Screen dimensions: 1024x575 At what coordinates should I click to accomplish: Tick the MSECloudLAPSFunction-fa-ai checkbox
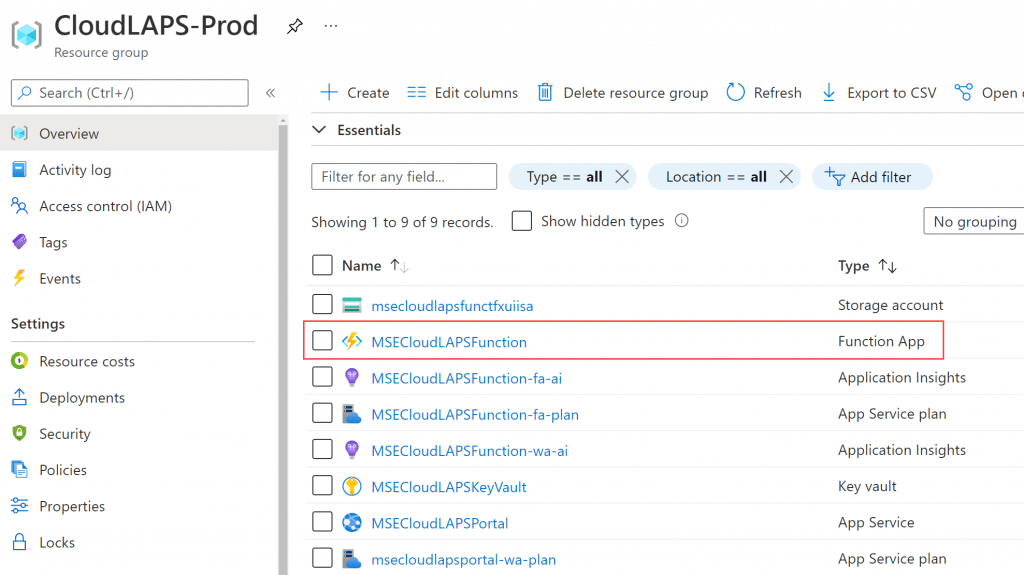(x=323, y=376)
